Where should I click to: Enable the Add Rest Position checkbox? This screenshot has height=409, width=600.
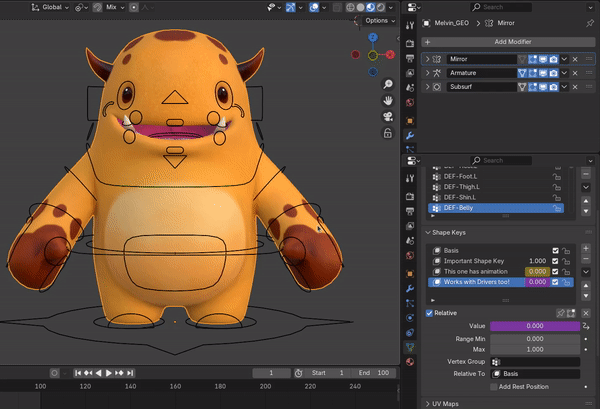494,387
